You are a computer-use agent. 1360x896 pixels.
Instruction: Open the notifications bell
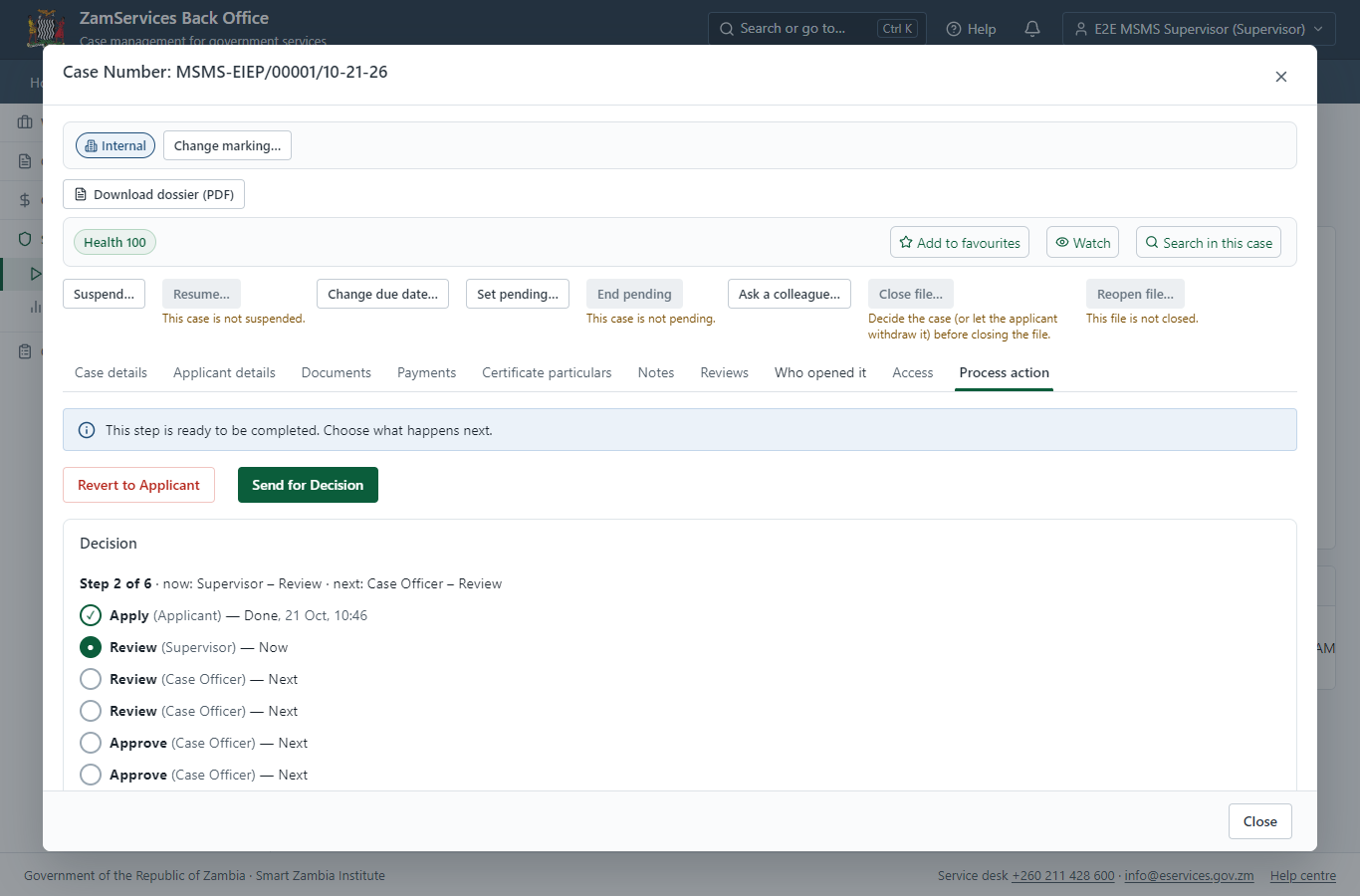(1032, 29)
